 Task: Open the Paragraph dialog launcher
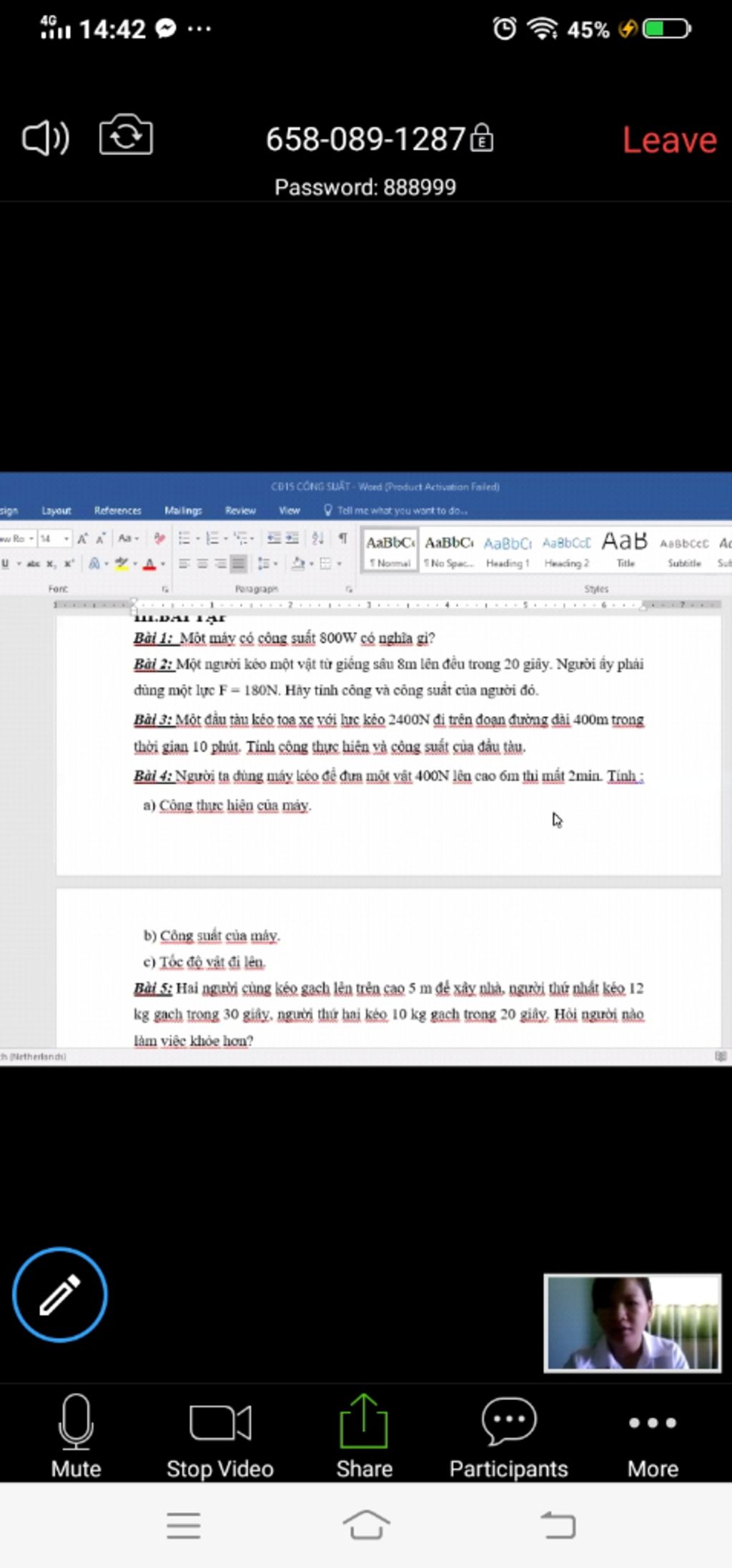coord(349,590)
